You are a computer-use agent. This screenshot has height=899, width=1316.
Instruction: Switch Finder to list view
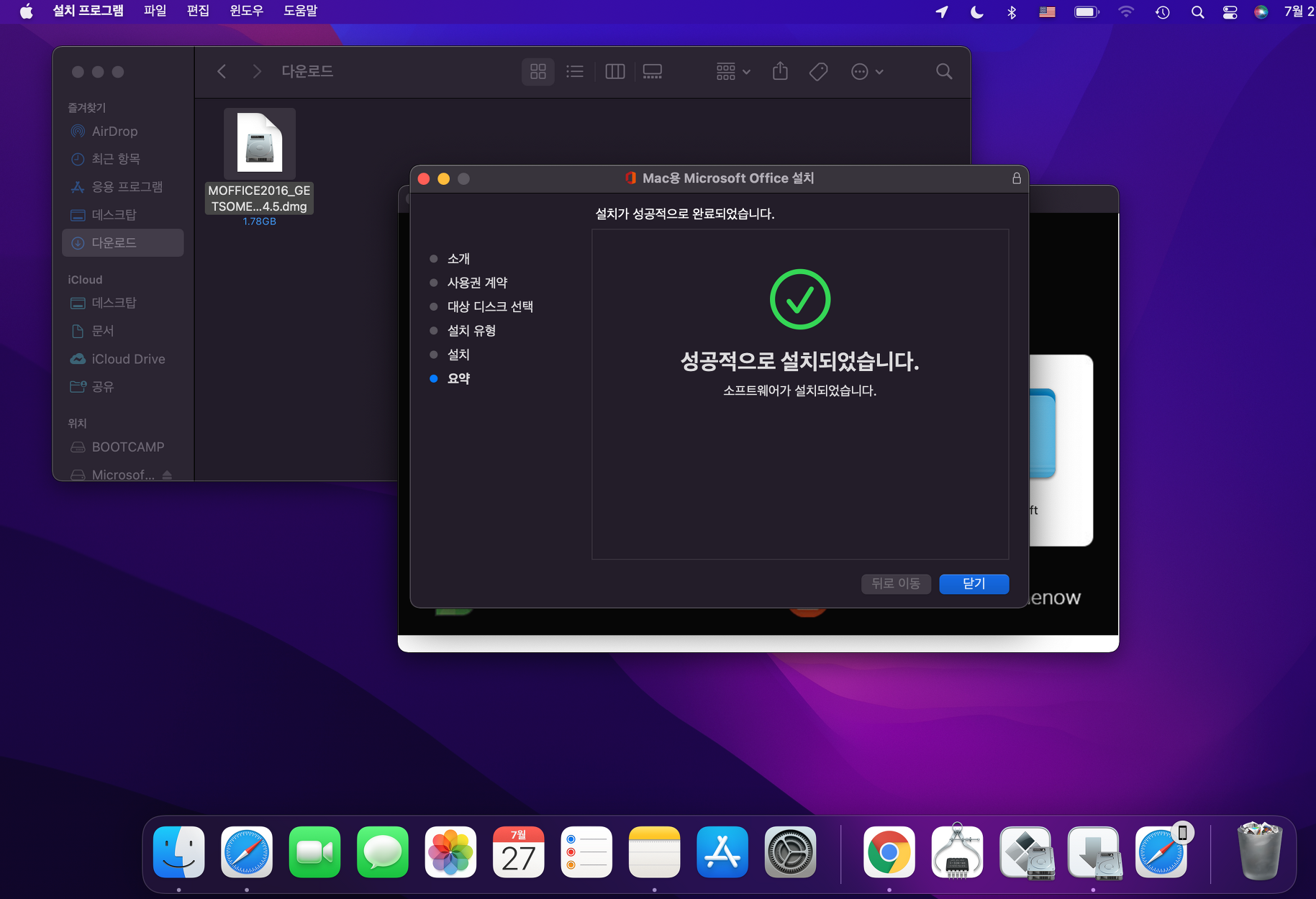click(x=575, y=71)
